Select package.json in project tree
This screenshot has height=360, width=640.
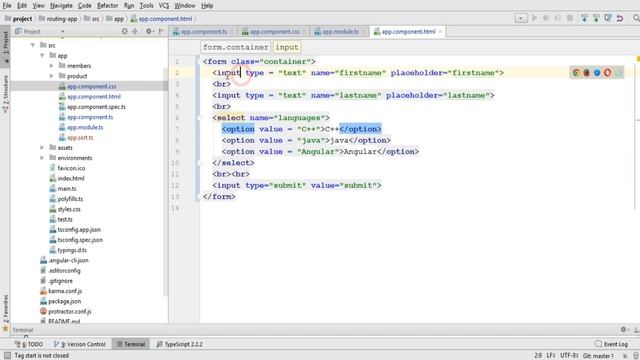click(x=64, y=301)
